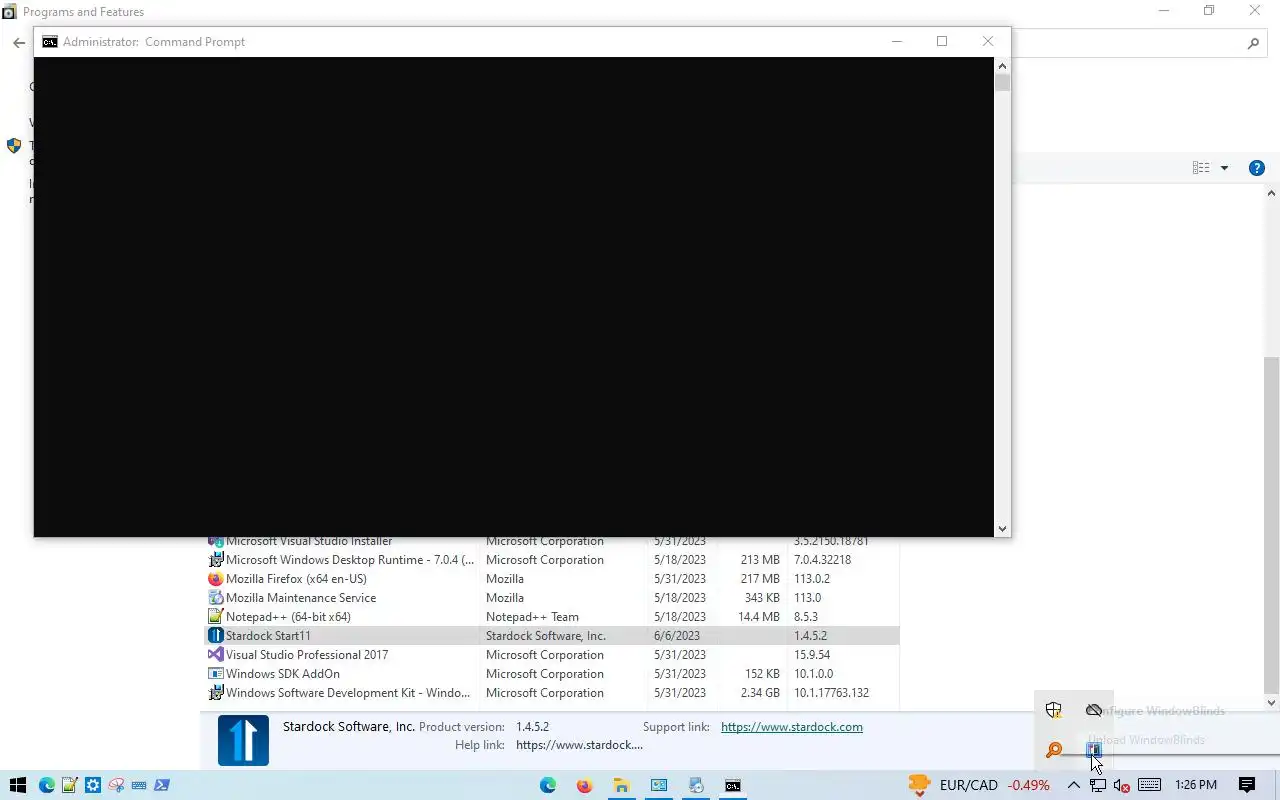Screen dimensions: 1280x800
Task: Click the Command Prompt scrollbar thumb
Action: [1002, 83]
